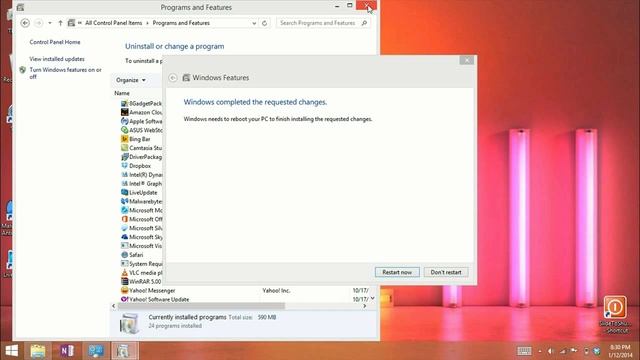Screen dimensions: 640x360
Task: Select Bing Bar program entry
Action: 136,139
